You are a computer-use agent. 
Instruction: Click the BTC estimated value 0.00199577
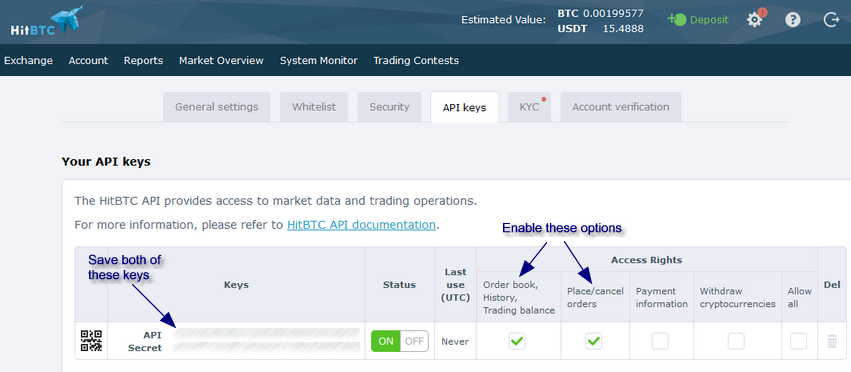(x=613, y=14)
